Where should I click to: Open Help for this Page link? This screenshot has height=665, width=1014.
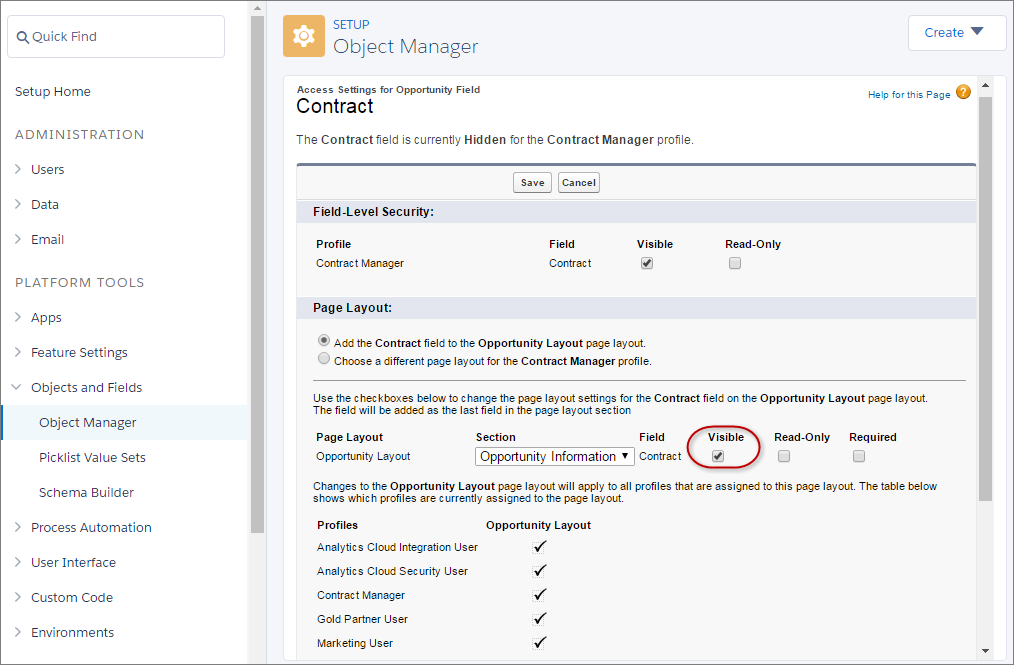coord(909,94)
